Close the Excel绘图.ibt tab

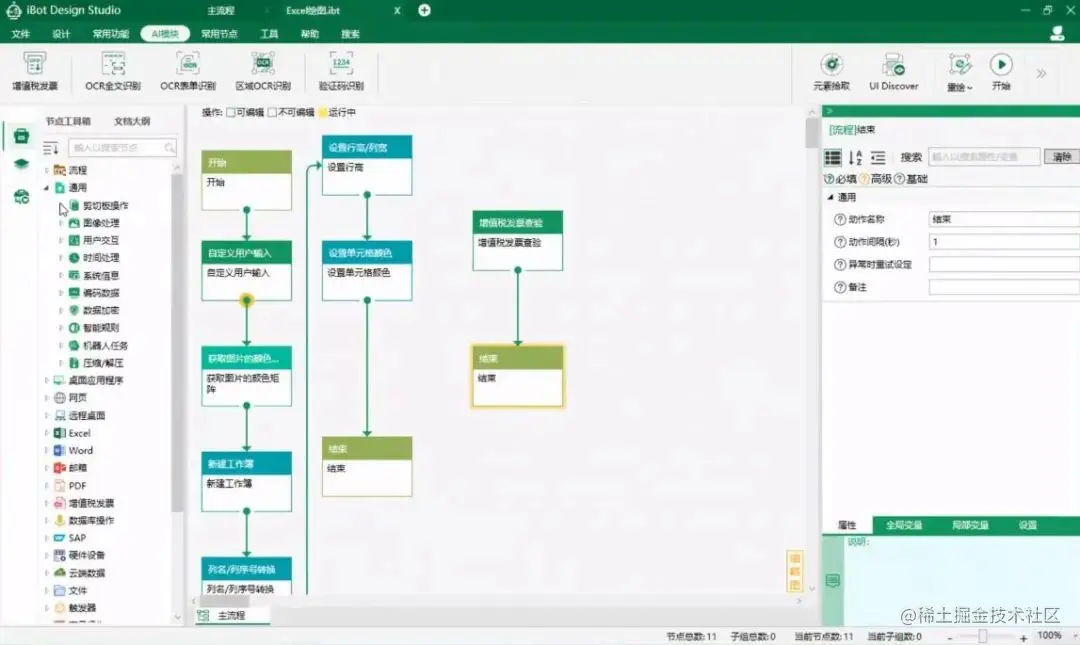[x=397, y=10]
